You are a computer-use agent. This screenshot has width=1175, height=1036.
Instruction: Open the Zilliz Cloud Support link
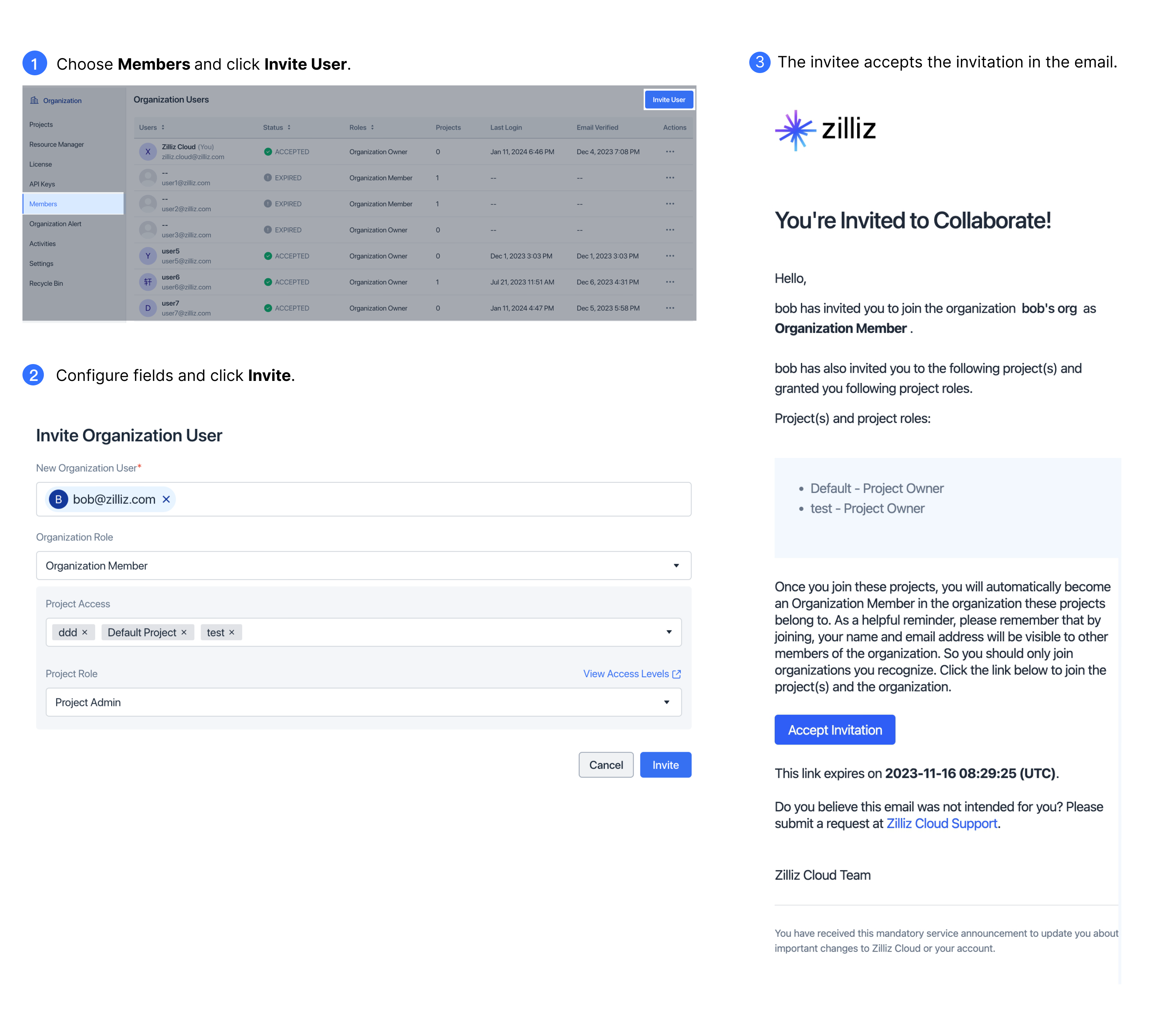942,824
